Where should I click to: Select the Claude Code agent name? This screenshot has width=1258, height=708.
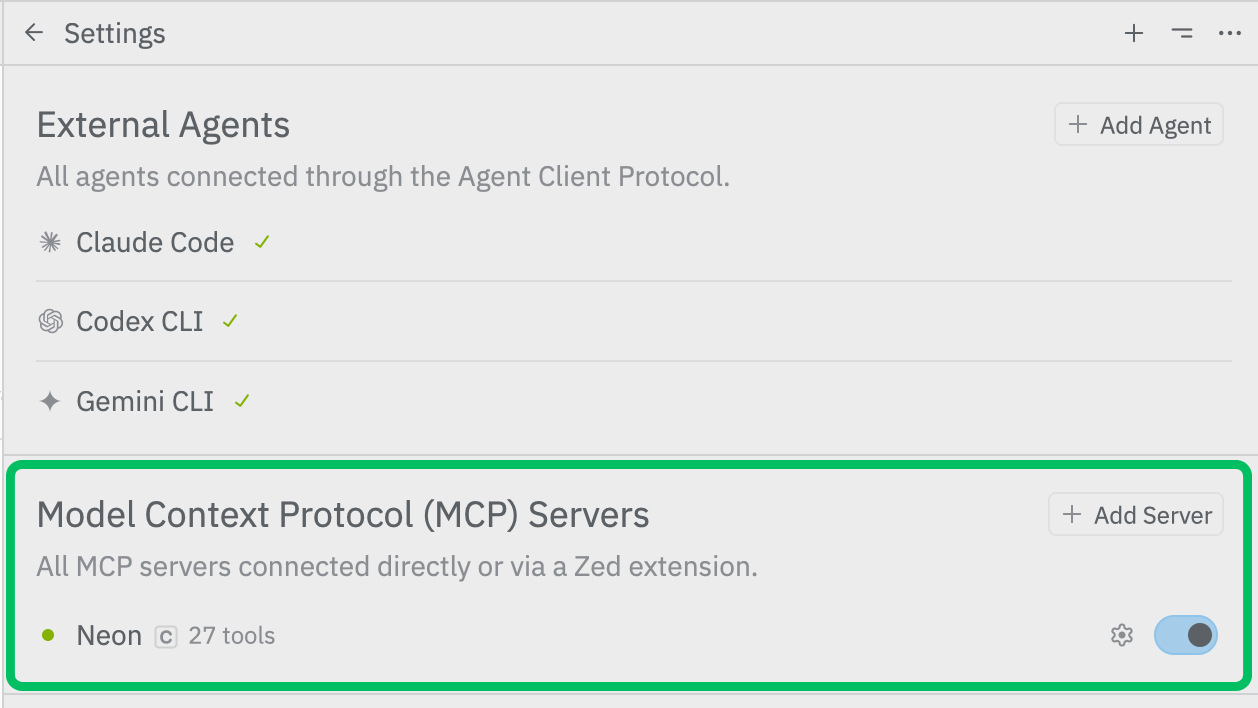[x=155, y=242]
